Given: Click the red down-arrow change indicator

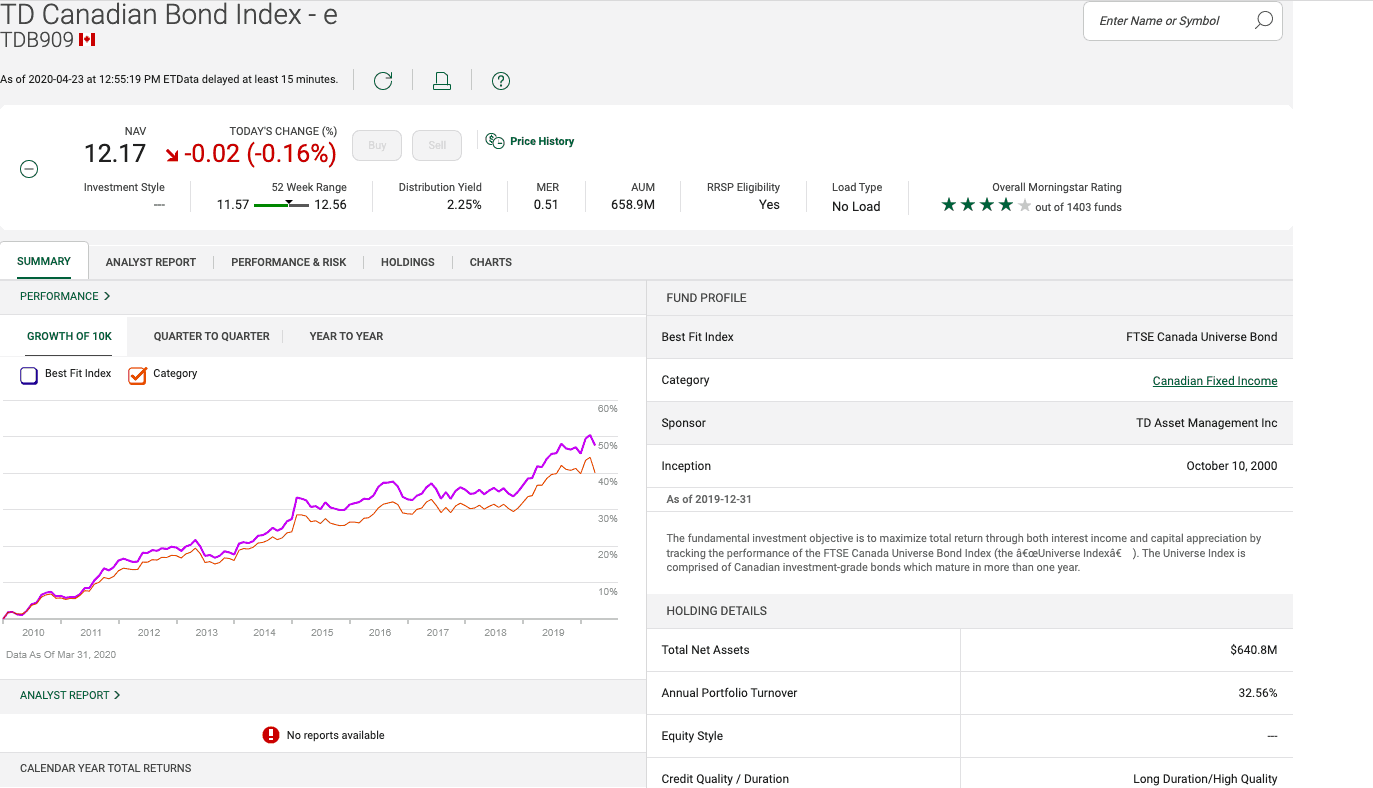Looking at the screenshot, I should pyautogui.click(x=172, y=155).
